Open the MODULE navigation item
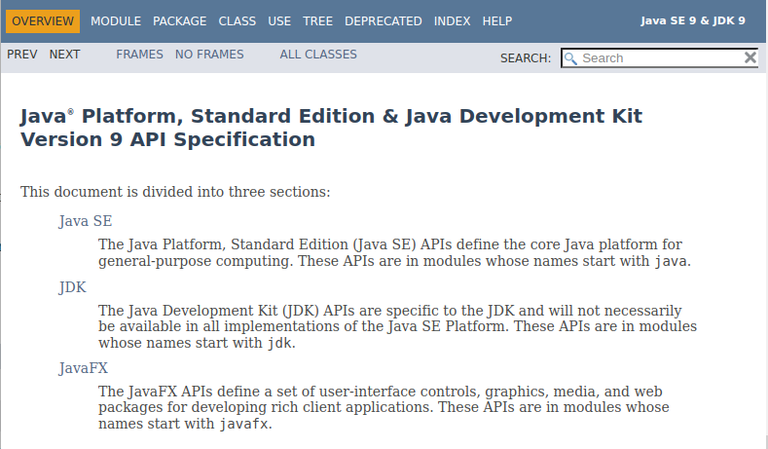The height and width of the screenshot is (449, 768). tap(116, 22)
